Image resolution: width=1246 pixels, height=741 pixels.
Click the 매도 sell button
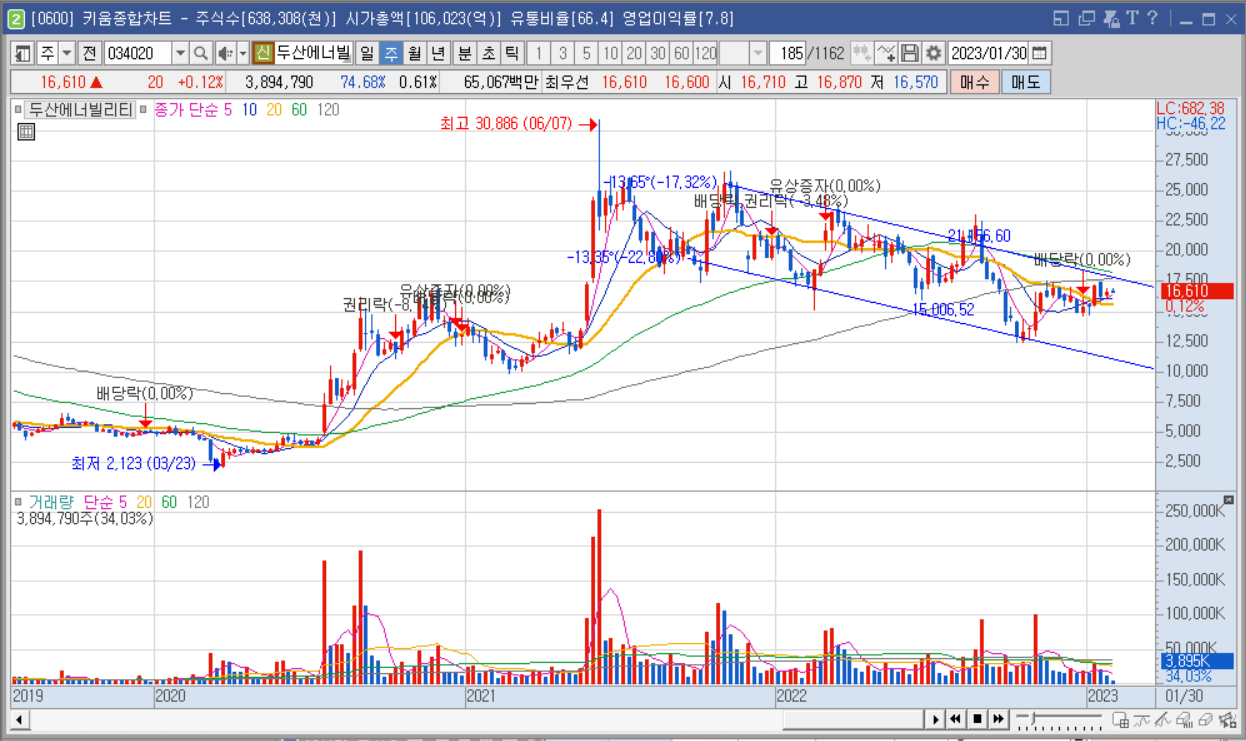coord(1026,82)
